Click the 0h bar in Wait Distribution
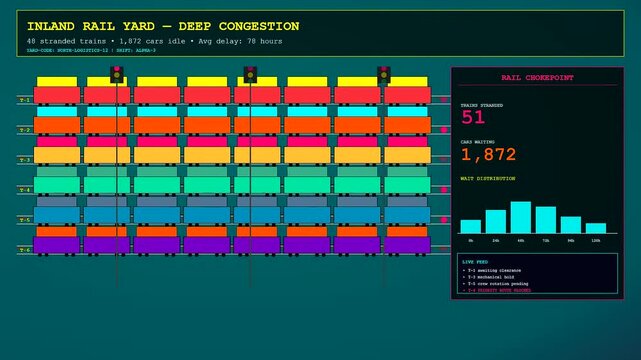Image resolution: width=641 pixels, height=360 pixels. click(471, 226)
